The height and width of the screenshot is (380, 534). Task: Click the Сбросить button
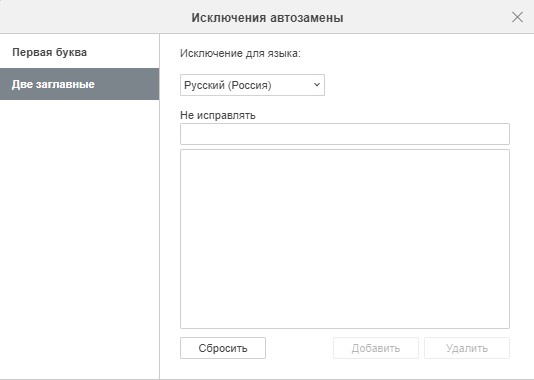point(223,348)
